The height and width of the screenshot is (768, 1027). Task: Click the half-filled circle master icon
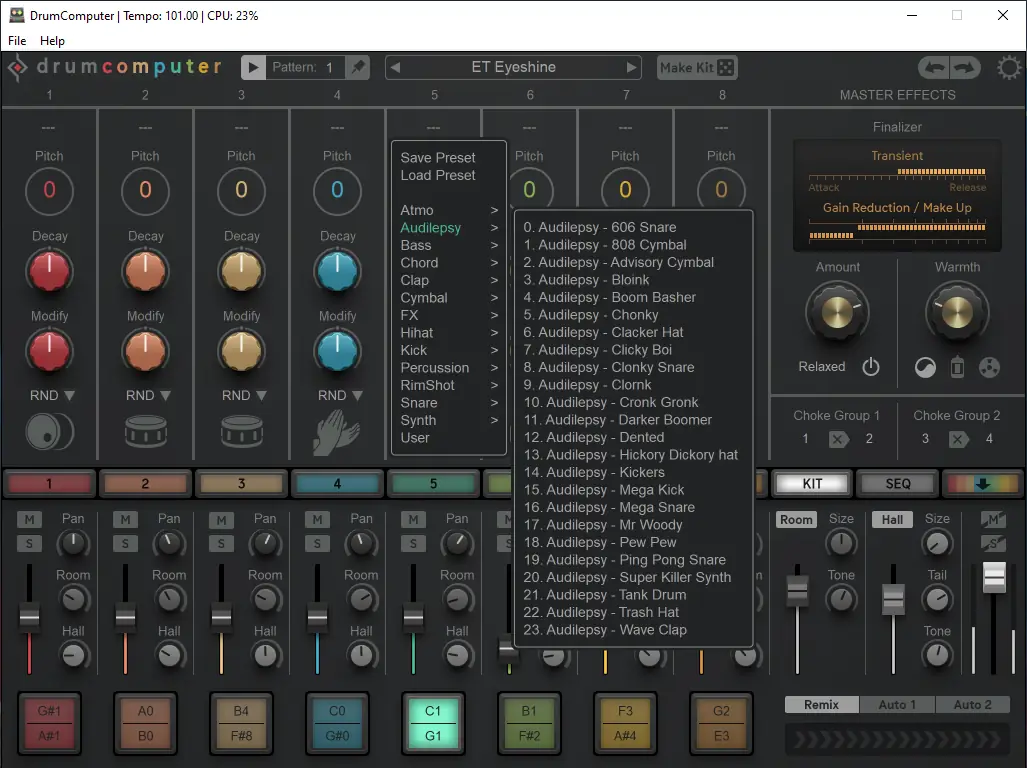pyautogui.click(x=925, y=367)
